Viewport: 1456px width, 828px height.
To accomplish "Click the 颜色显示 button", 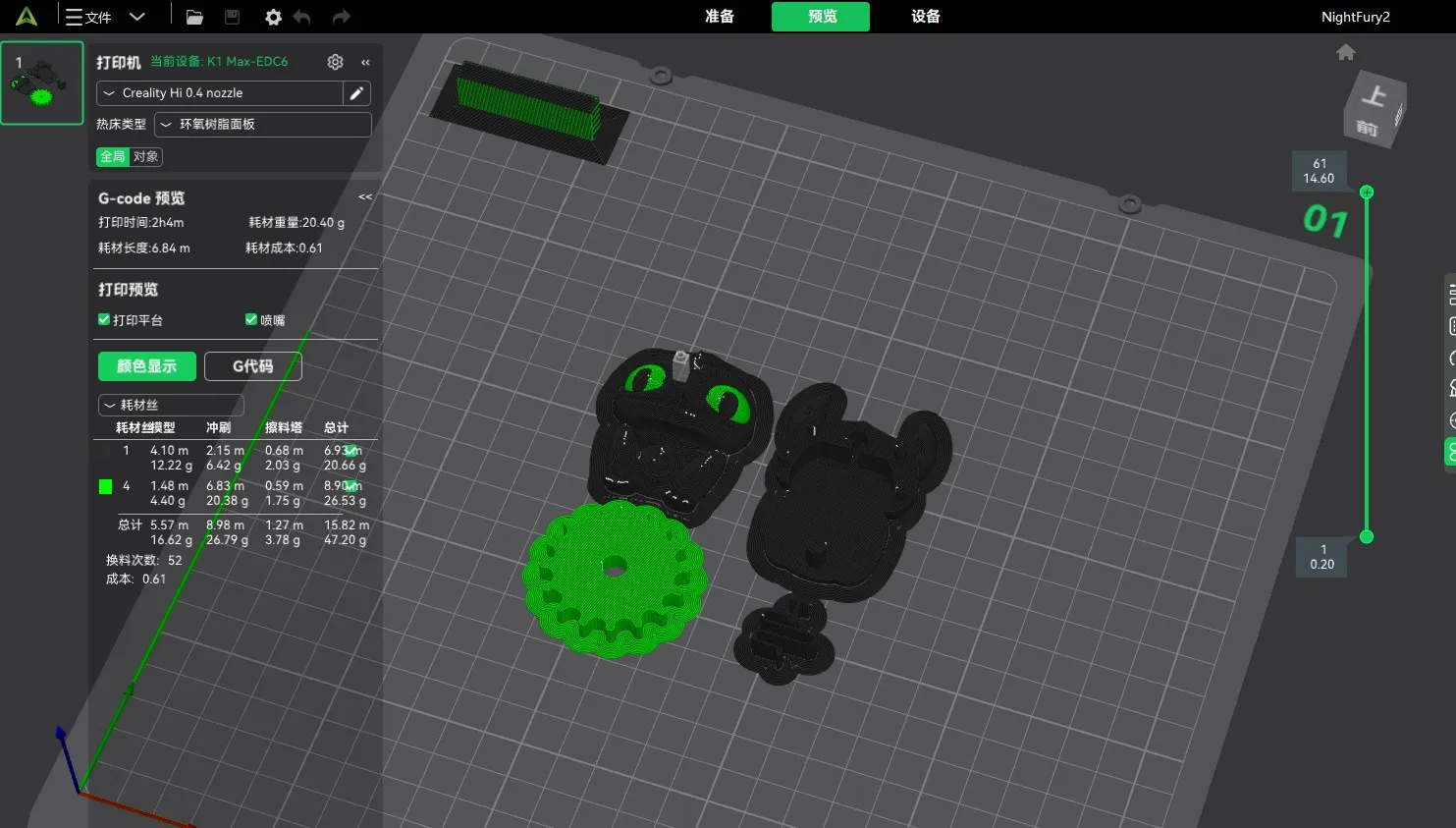I will point(147,366).
